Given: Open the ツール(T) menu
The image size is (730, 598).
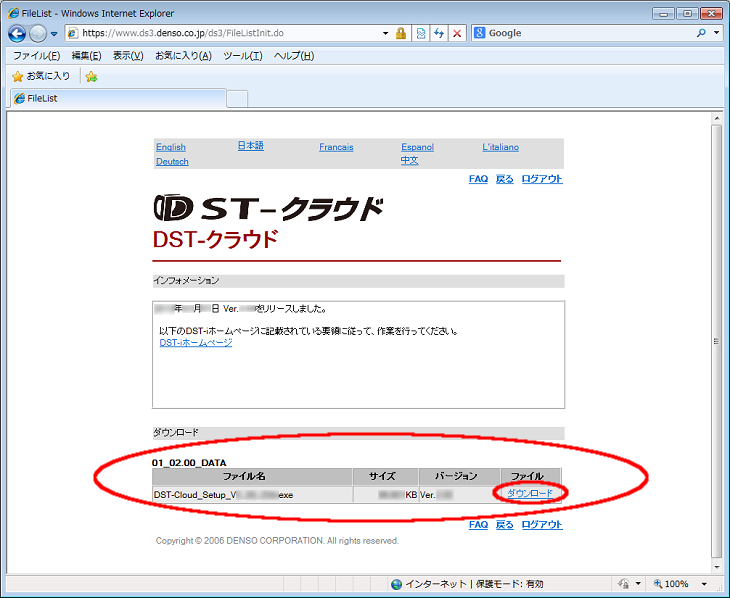Looking at the screenshot, I should 243,56.
